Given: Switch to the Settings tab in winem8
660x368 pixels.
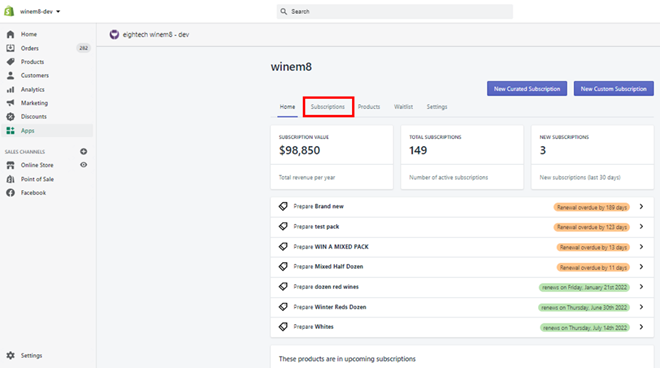Looking at the screenshot, I should click(437, 107).
